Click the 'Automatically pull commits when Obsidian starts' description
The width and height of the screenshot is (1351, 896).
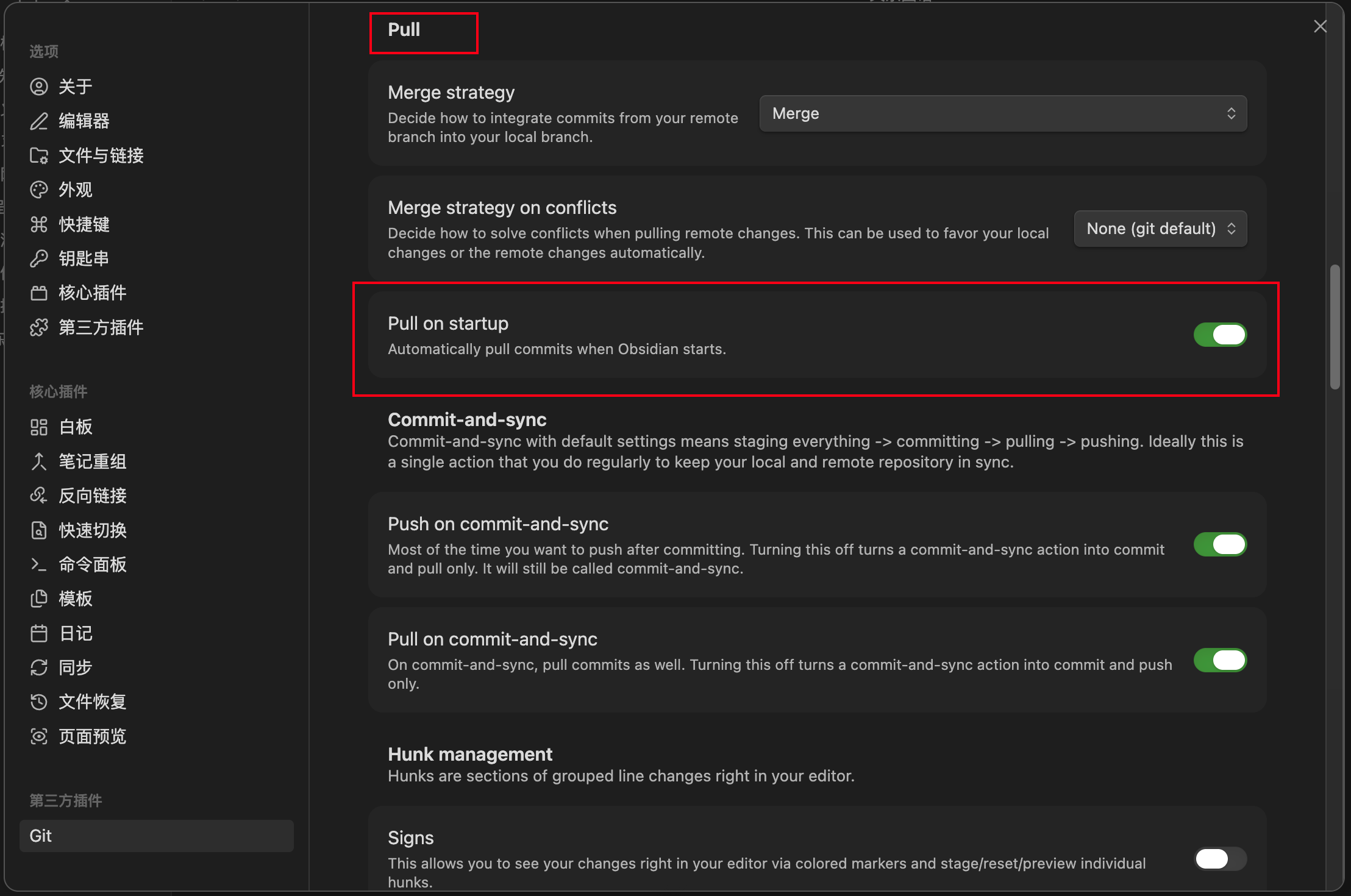point(557,349)
